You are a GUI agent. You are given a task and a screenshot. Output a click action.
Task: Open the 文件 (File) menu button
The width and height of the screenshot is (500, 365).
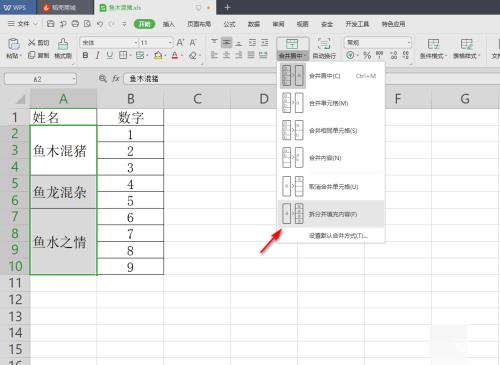pyautogui.click(x=22, y=24)
